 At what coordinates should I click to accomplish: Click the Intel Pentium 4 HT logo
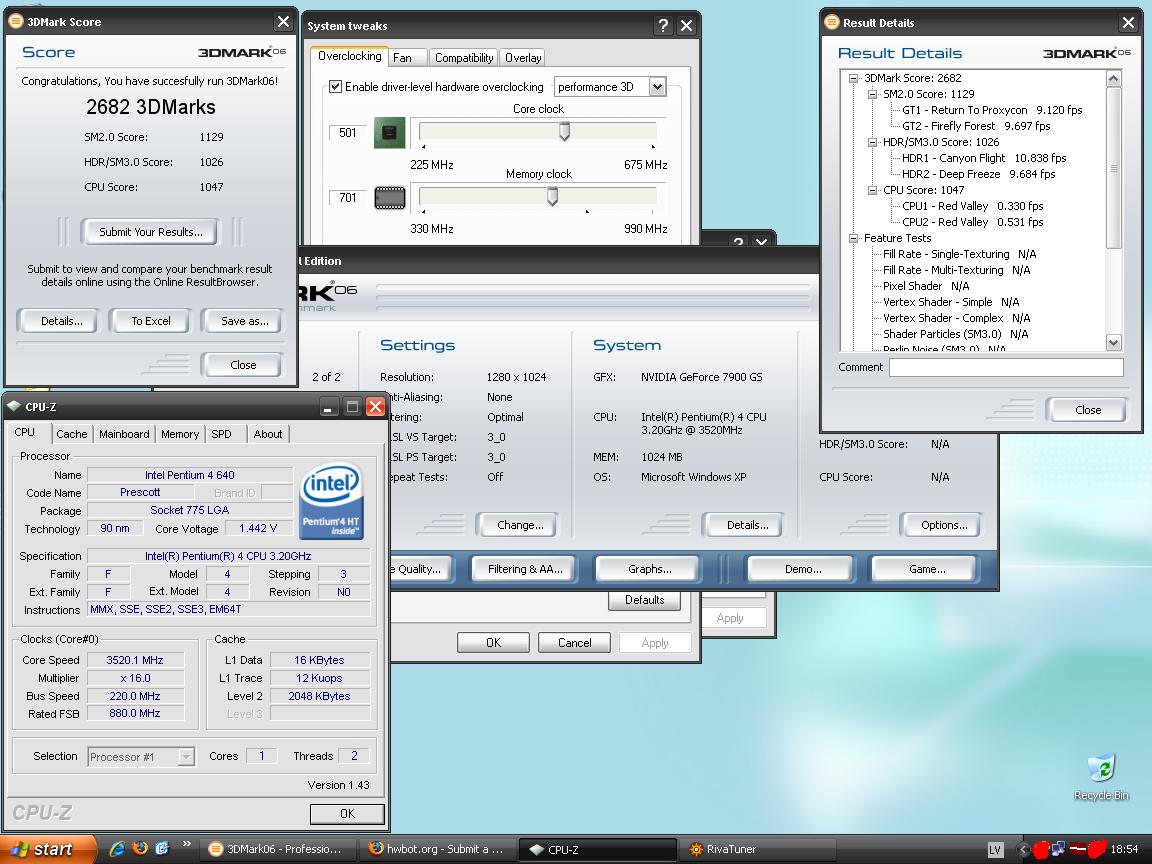pyautogui.click(x=331, y=500)
